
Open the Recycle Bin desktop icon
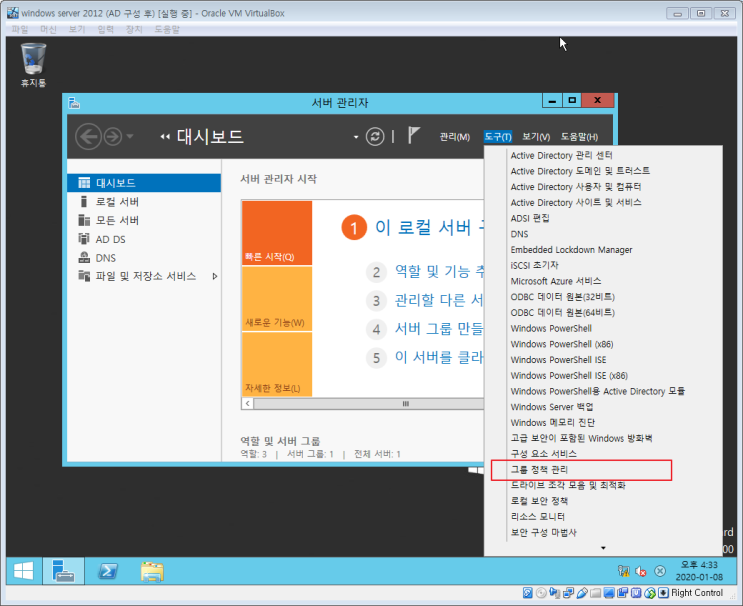pos(33,64)
